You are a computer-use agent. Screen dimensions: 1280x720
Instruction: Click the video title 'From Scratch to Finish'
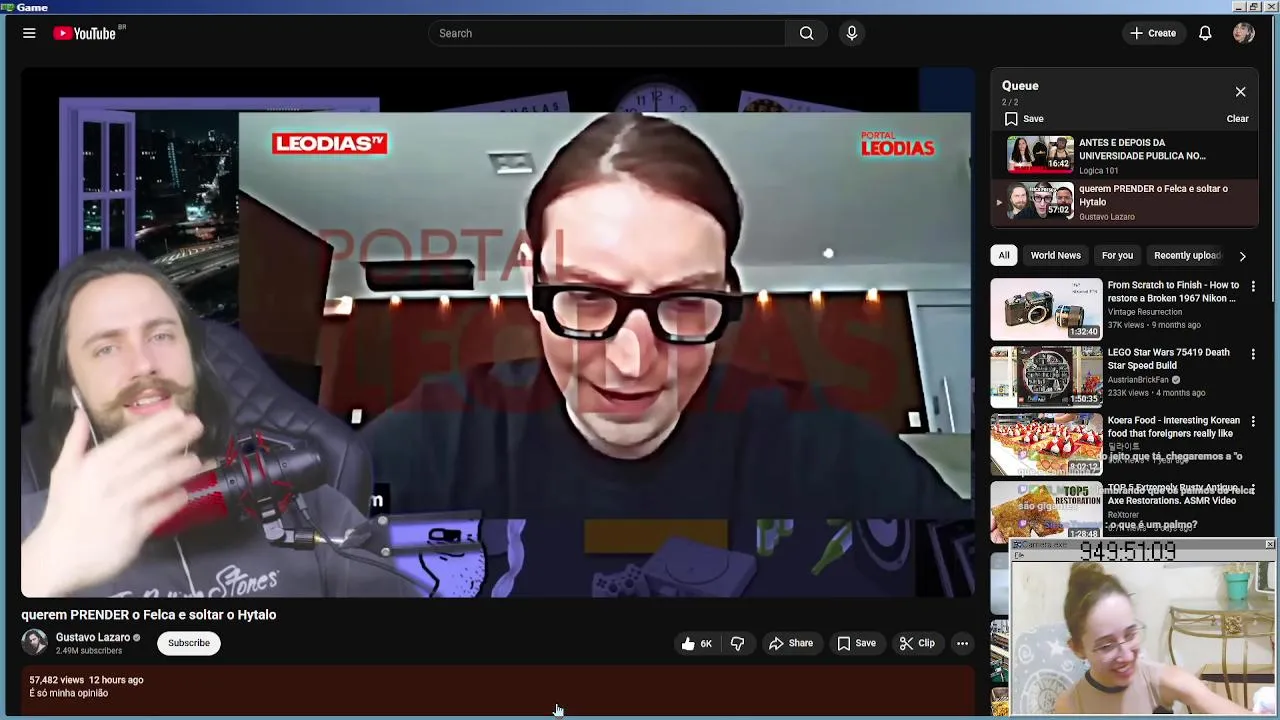click(1173, 291)
